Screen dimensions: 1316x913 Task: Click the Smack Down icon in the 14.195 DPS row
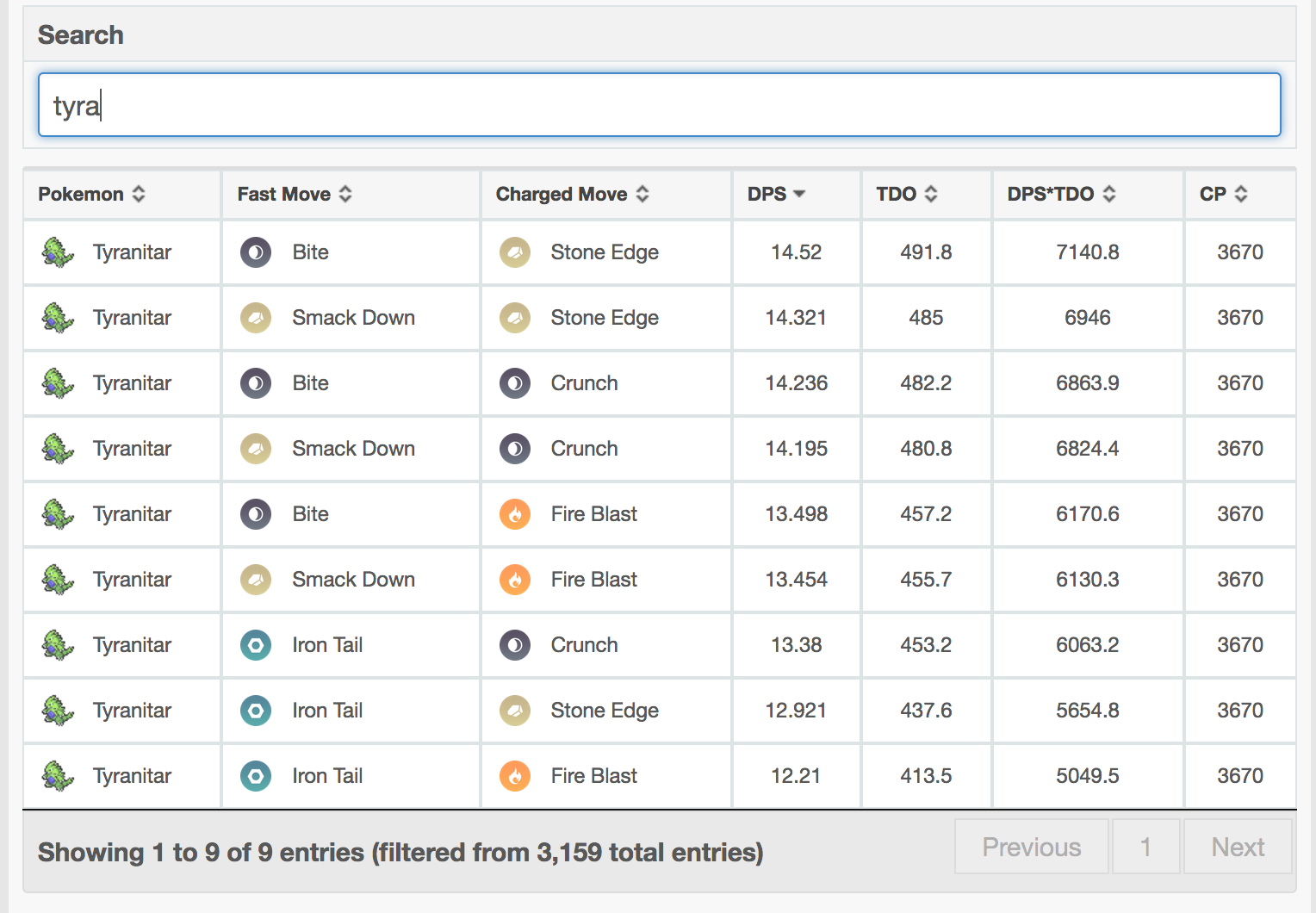(x=256, y=449)
